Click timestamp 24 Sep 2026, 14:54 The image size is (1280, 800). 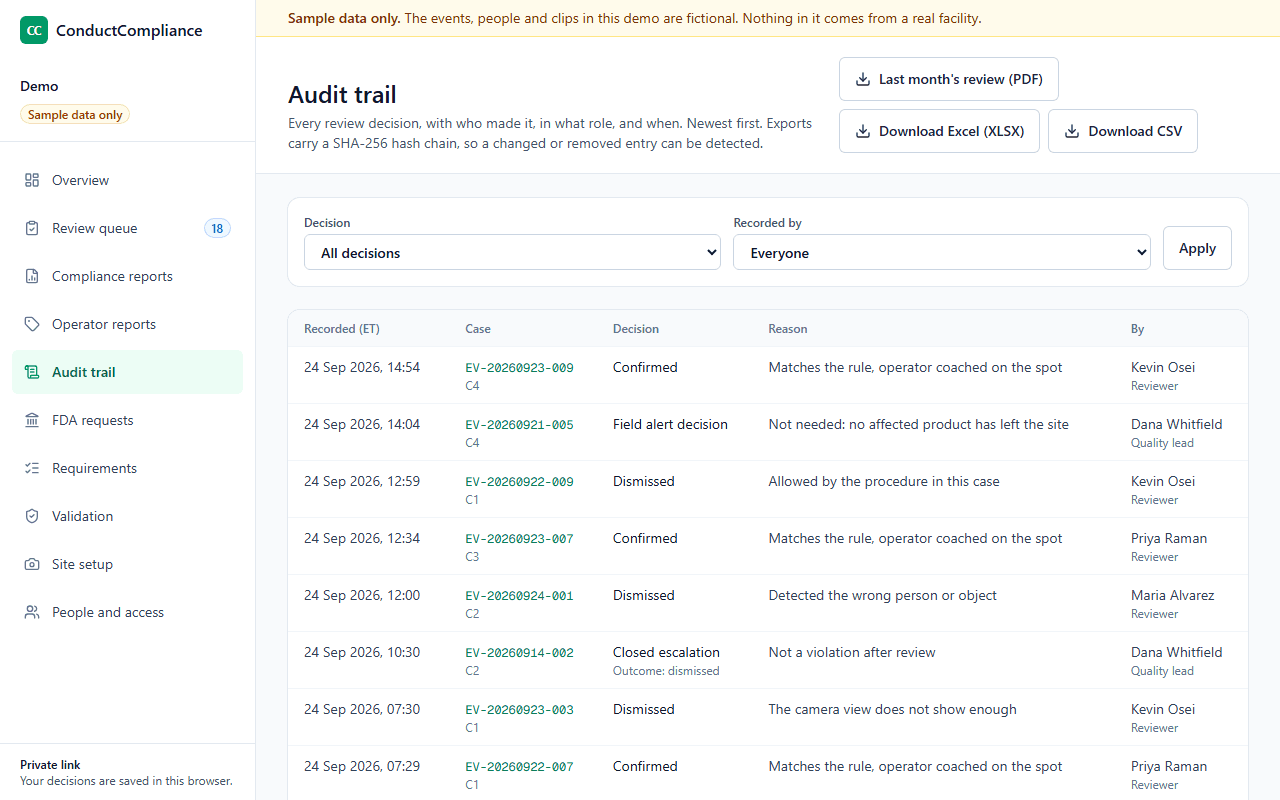pos(362,367)
